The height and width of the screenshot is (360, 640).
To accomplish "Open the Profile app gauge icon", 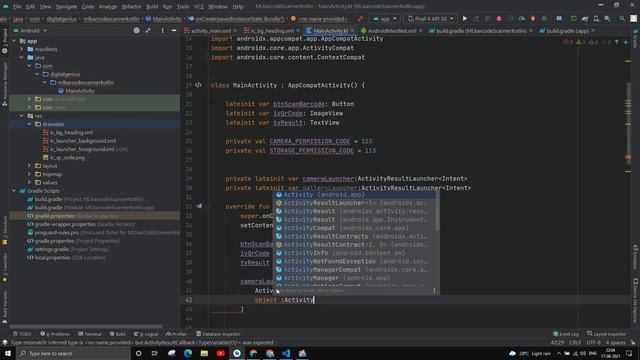I will [x=522, y=18].
